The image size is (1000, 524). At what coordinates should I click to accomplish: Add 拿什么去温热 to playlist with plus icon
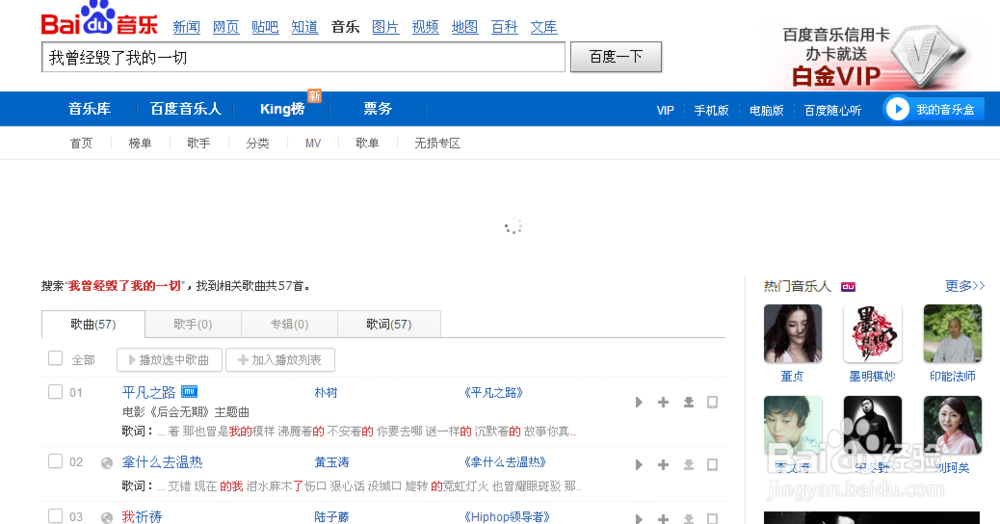[663, 465]
